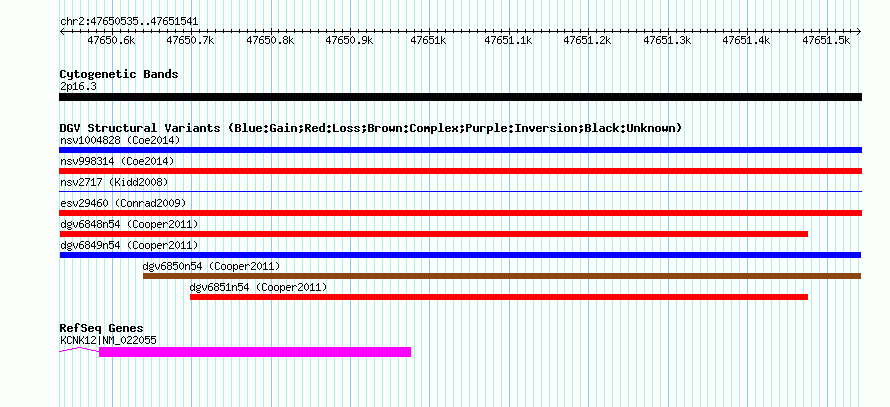Click the brown dgv6850n54 complex variant bar
Viewport: 890px width, 407px height.
coord(502,276)
